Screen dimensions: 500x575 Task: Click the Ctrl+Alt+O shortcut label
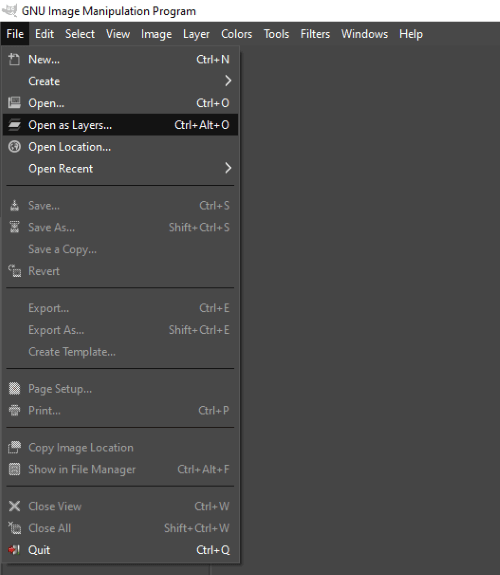pos(202,125)
